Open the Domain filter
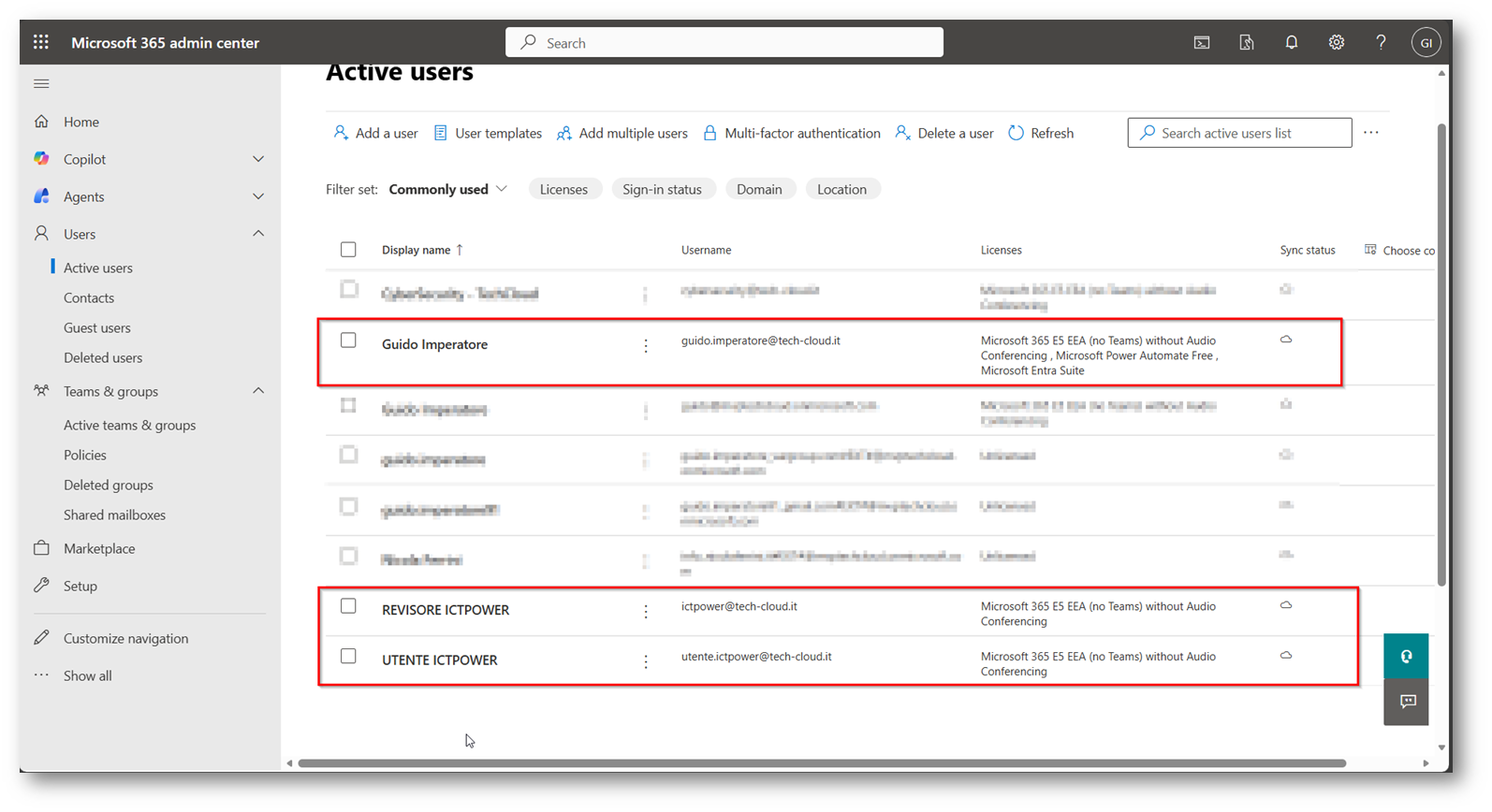The height and width of the screenshot is (812, 1492). 759,189
